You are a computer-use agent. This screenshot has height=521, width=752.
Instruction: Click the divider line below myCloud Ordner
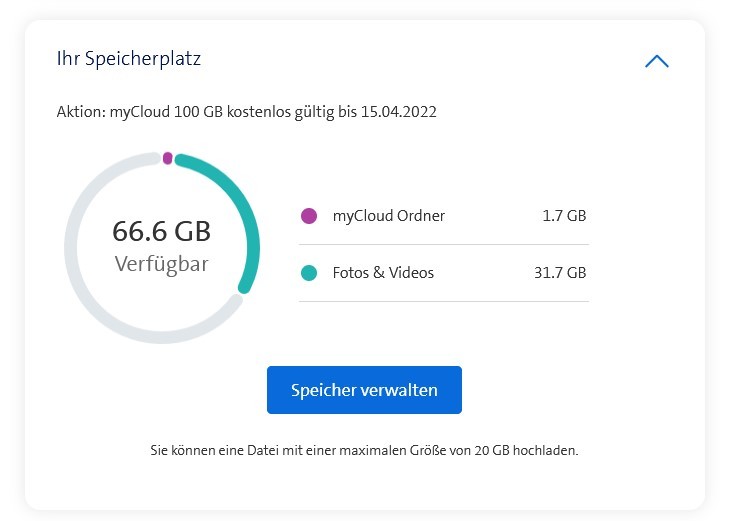444,244
